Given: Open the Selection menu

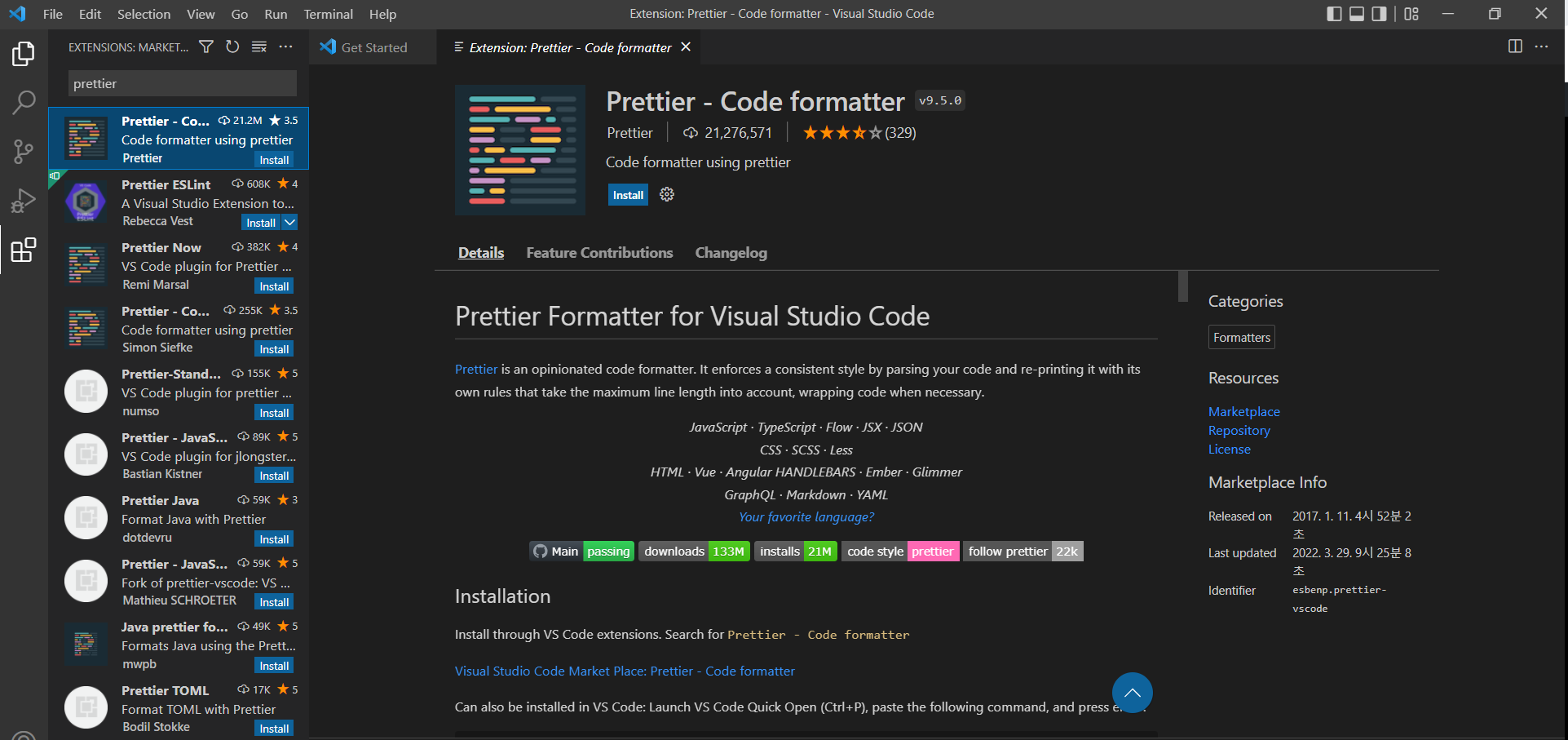Looking at the screenshot, I should tap(144, 14).
